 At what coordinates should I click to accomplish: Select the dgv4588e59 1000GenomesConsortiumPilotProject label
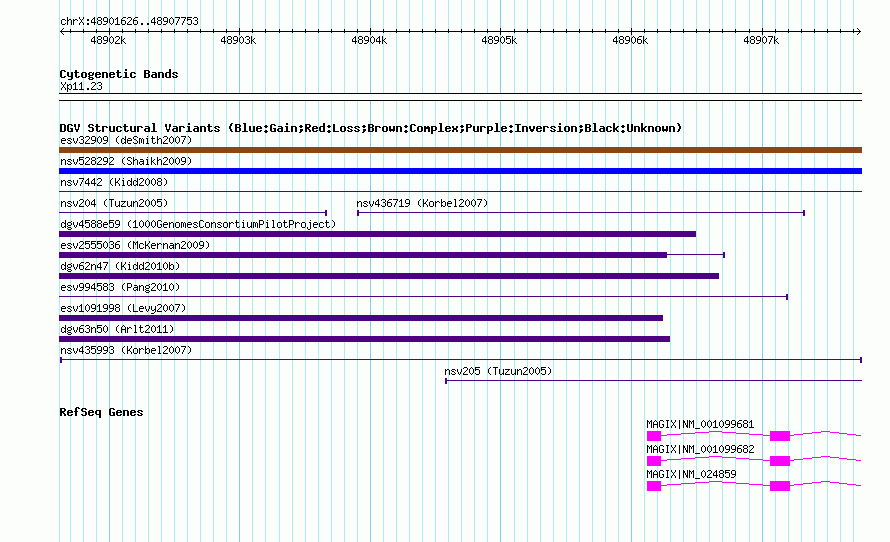198,224
